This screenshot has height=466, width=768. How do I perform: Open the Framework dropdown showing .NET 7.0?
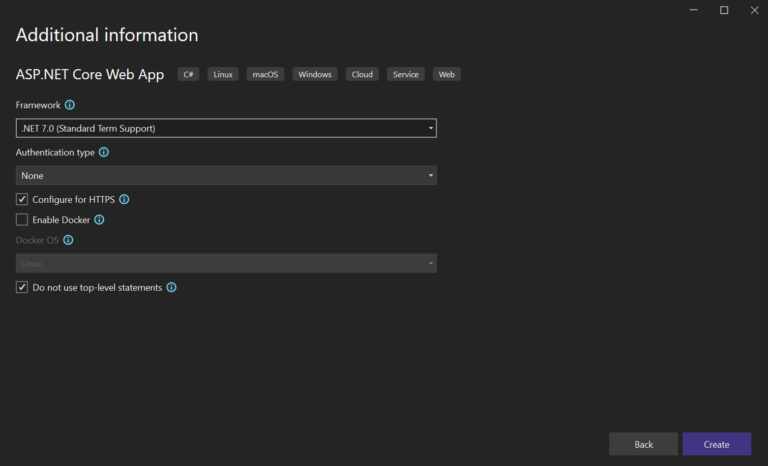point(226,128)
